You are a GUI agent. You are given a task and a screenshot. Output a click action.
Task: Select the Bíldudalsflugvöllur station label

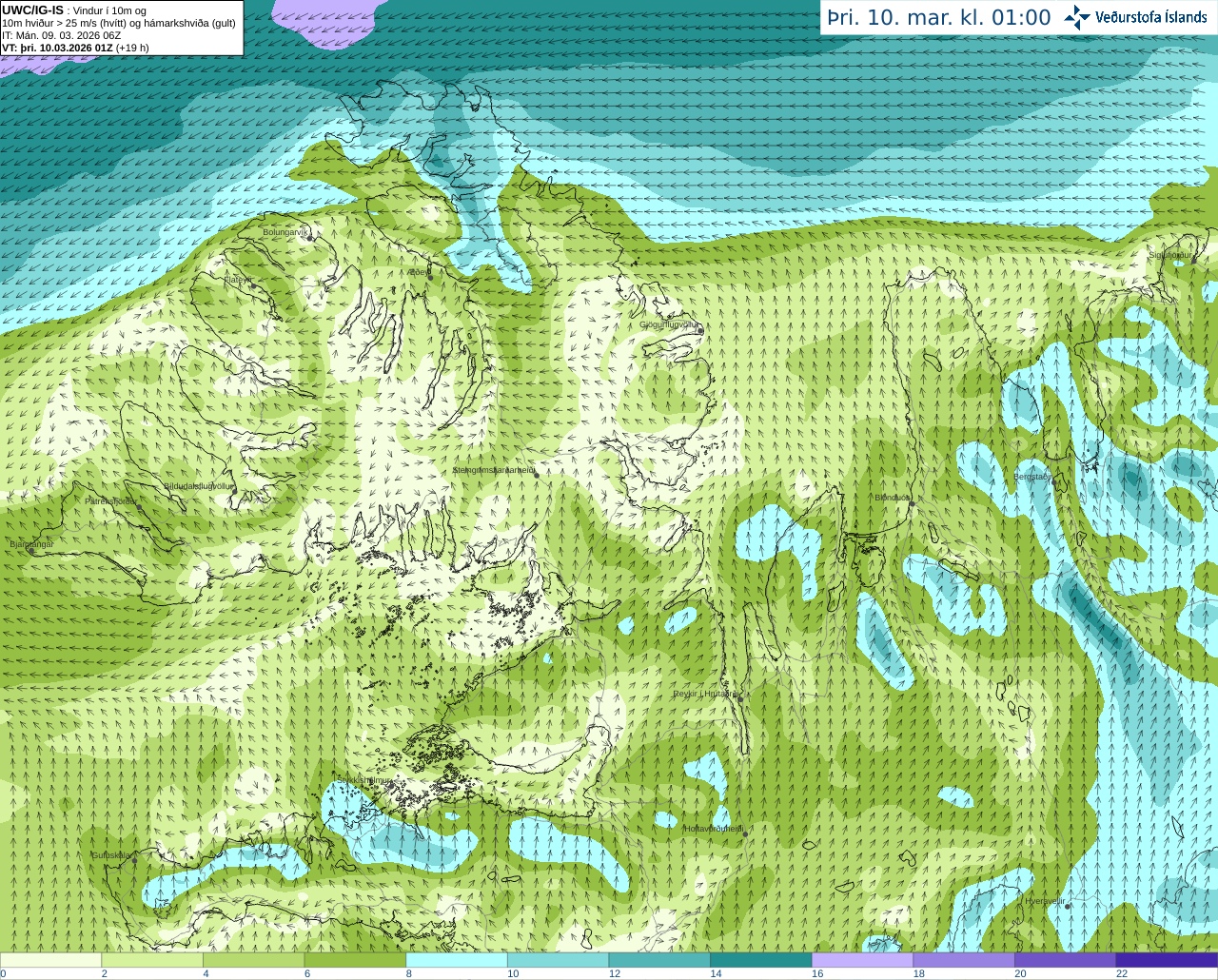[x=199, y=485]
